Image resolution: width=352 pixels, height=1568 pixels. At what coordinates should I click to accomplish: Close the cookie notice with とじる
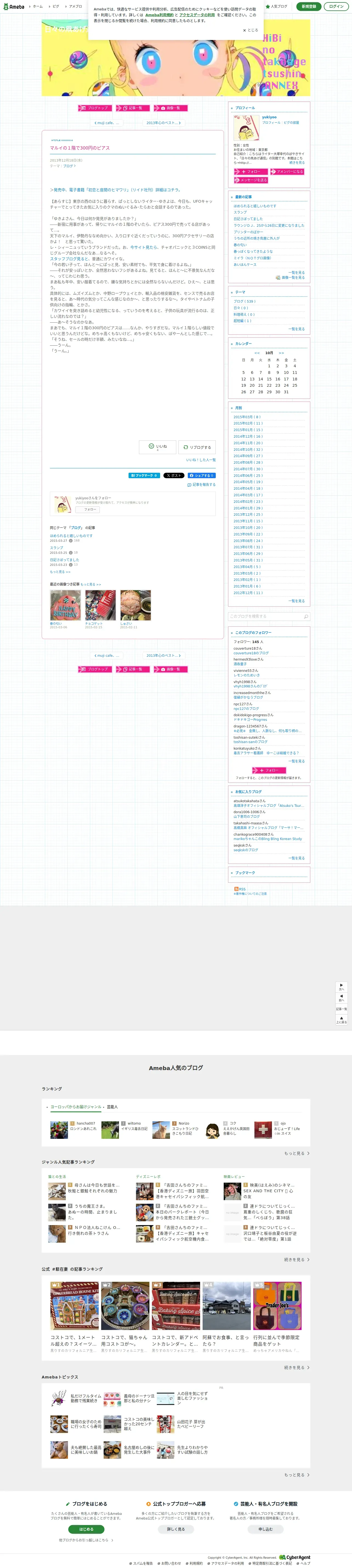coord(250,30)
